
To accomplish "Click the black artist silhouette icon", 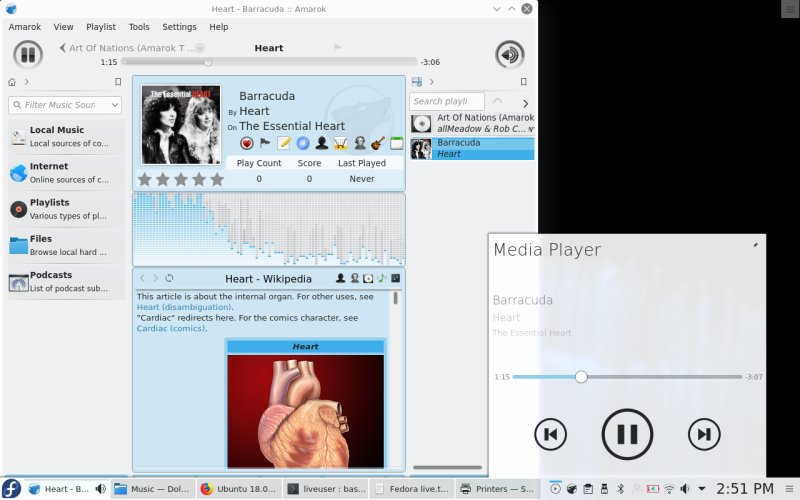I will click(321, 143).
